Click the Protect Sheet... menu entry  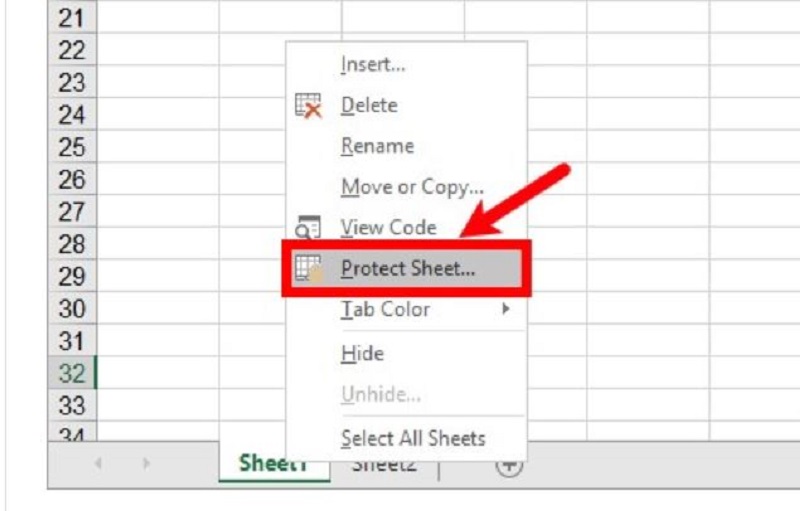(406, 268)
